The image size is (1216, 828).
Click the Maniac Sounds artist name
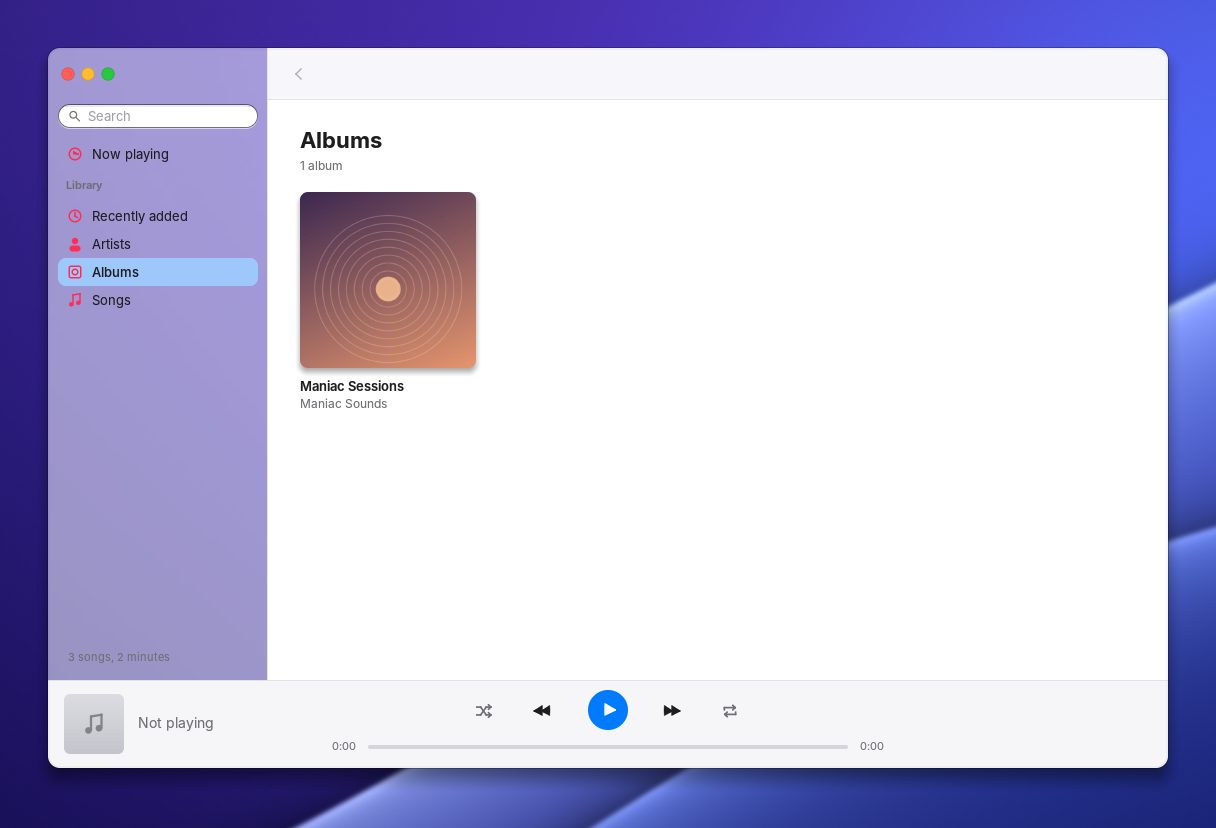[x=343, y=404]
